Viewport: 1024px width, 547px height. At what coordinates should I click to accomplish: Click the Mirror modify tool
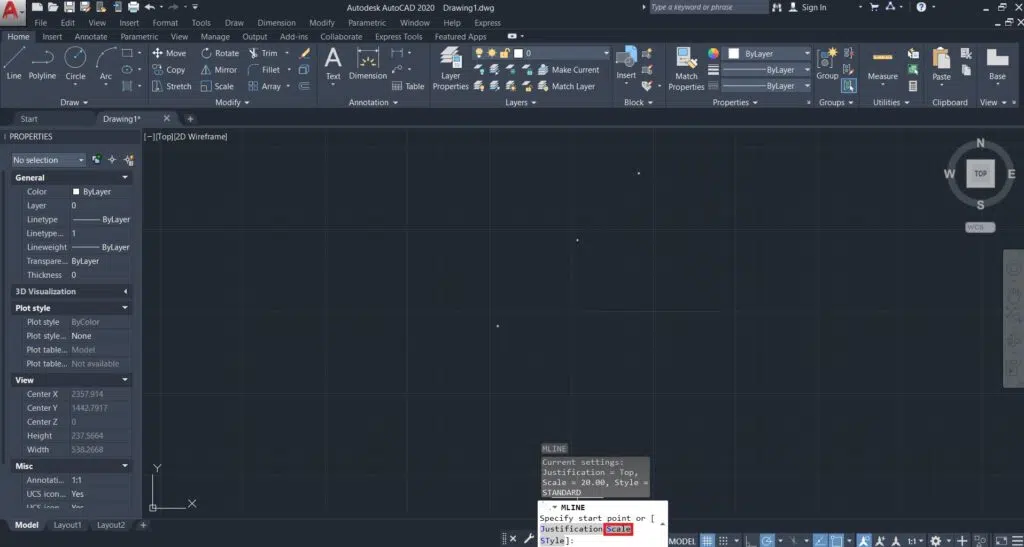(218, 70)
